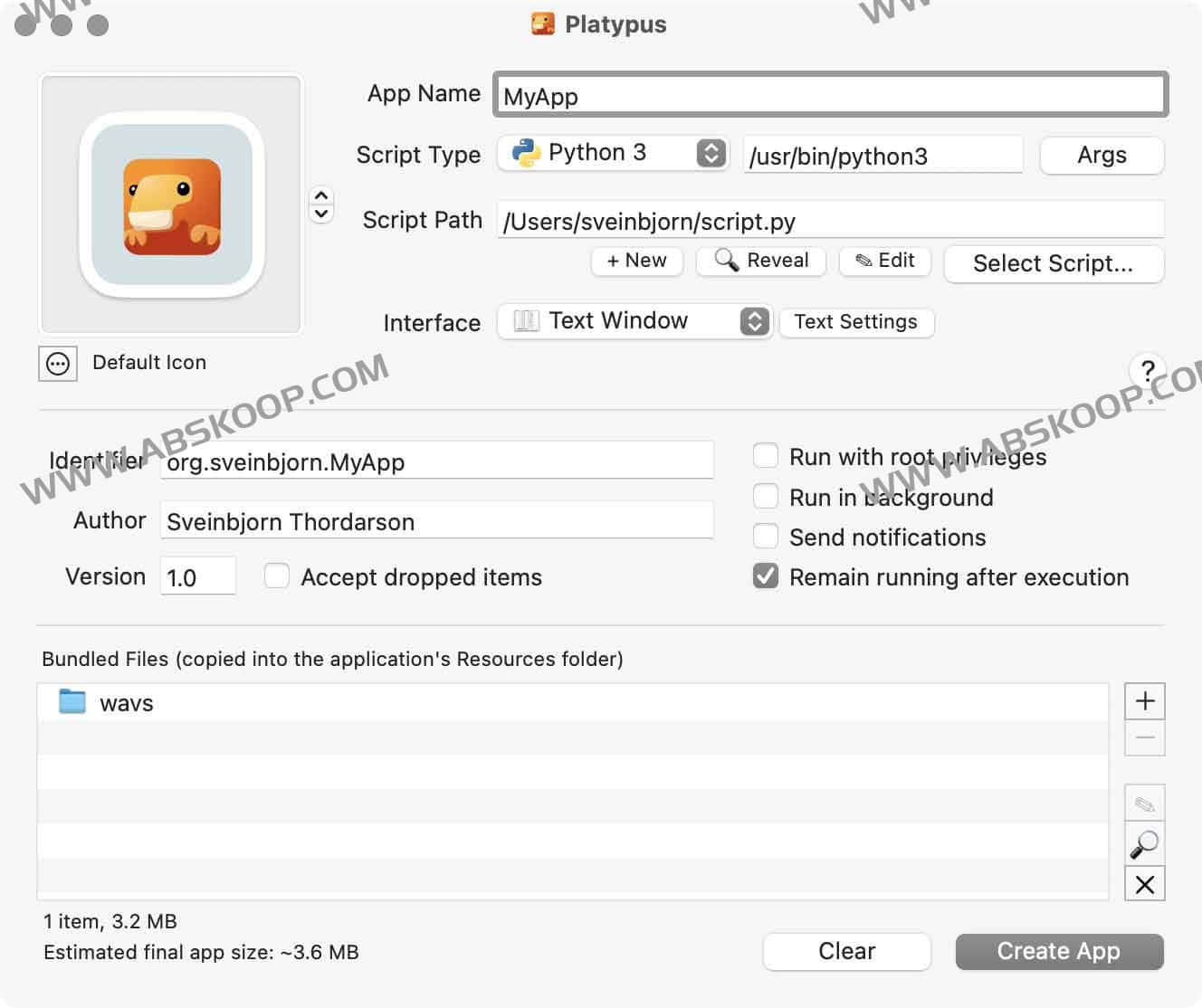Enable Run in background
Screen dimensions: 1202x1008
[x=766, y=496]
